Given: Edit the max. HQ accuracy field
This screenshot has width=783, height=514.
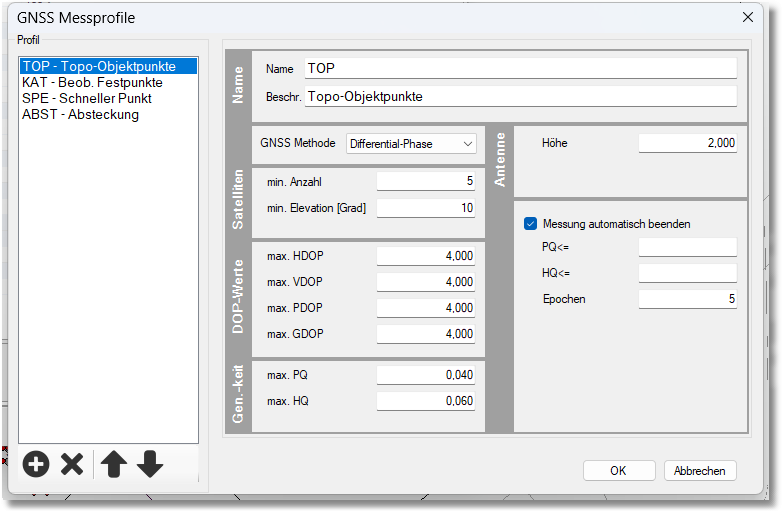Looking at the screenshot, I should [x=425, y=401].
